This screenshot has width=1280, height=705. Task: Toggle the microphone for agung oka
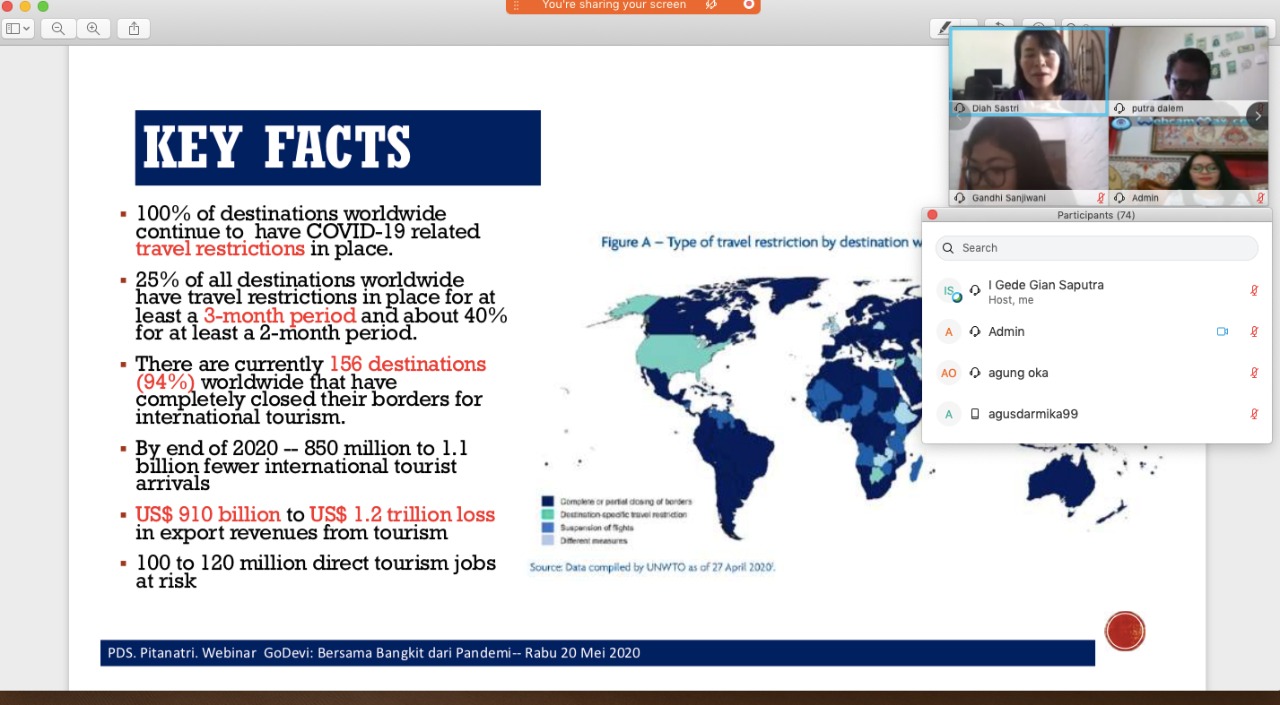[x=1254, y=373]
